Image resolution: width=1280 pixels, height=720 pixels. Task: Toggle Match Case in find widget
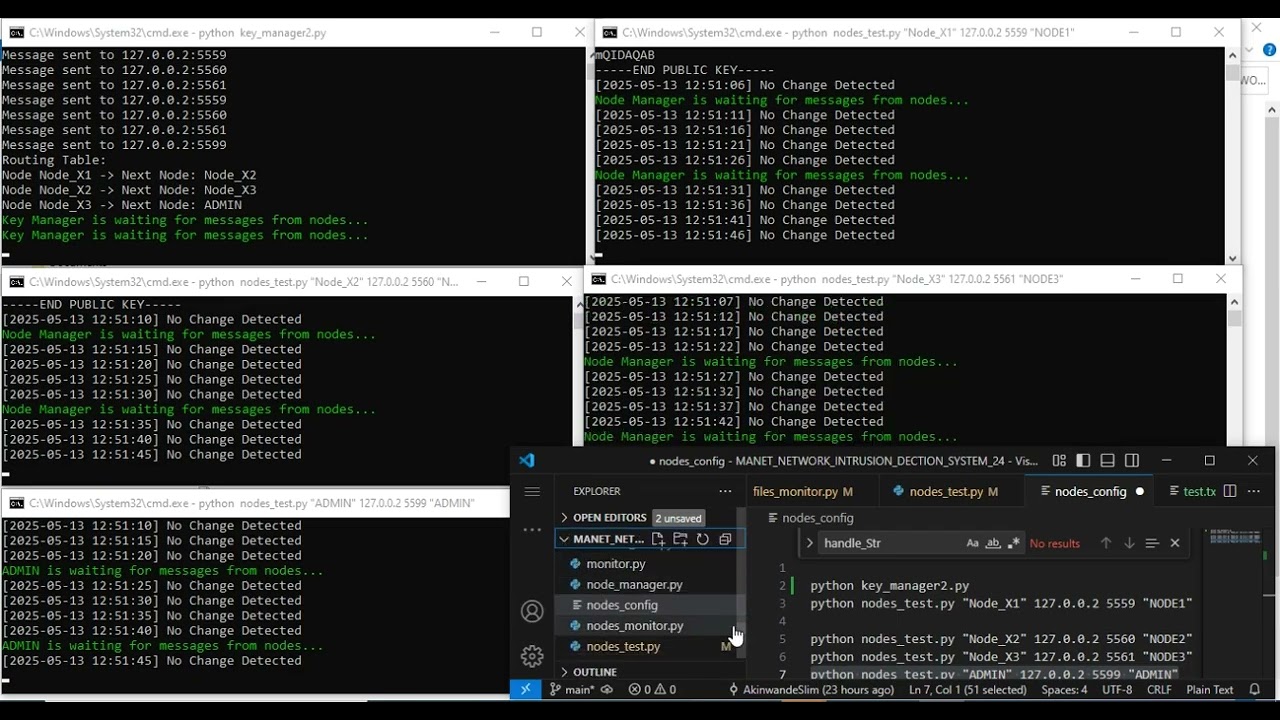(x=972, y=543)
